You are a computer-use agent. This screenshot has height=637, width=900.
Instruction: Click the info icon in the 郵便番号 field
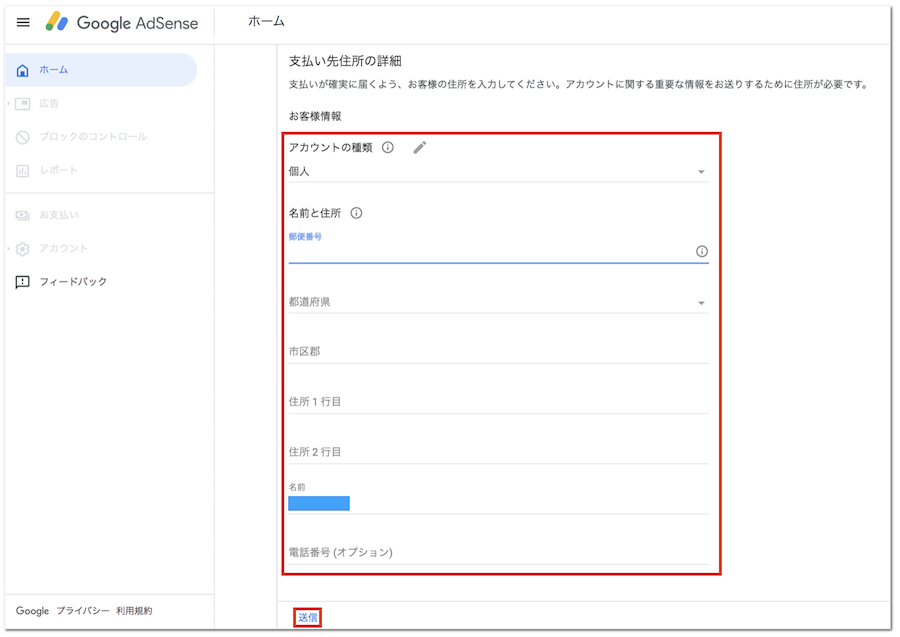click(x=701, y=252)
